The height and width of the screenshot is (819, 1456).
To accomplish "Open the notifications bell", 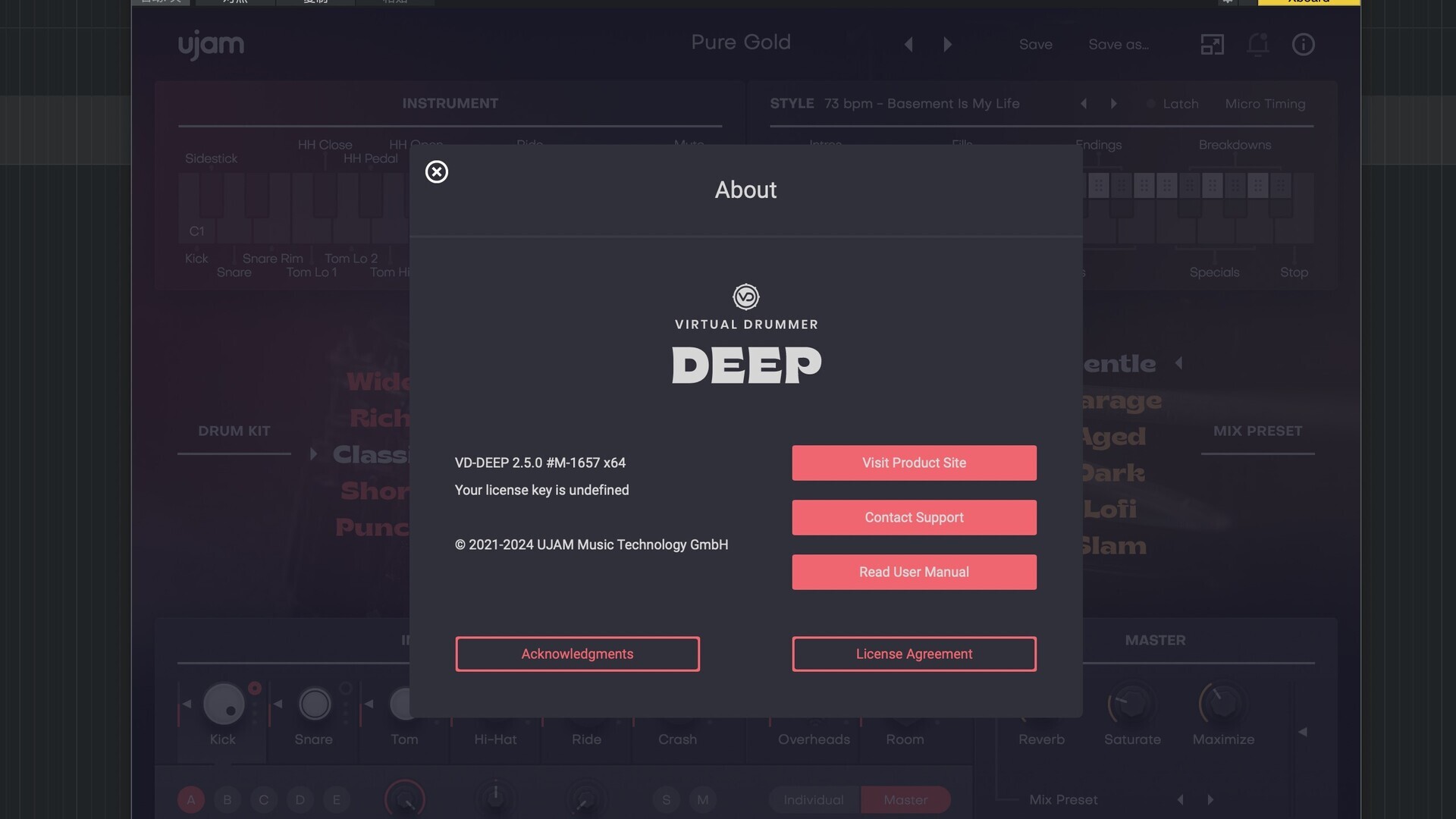I will (1257, 45).
